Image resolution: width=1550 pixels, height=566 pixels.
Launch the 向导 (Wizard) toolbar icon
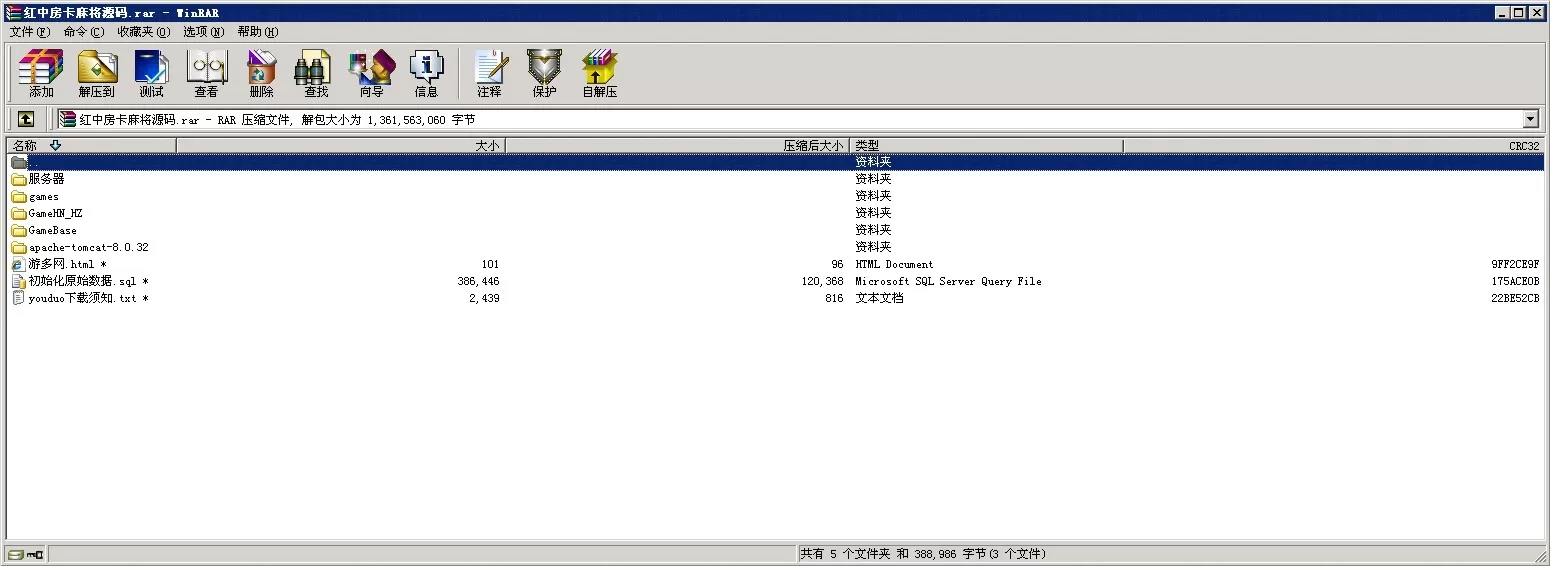coord(371,73)
